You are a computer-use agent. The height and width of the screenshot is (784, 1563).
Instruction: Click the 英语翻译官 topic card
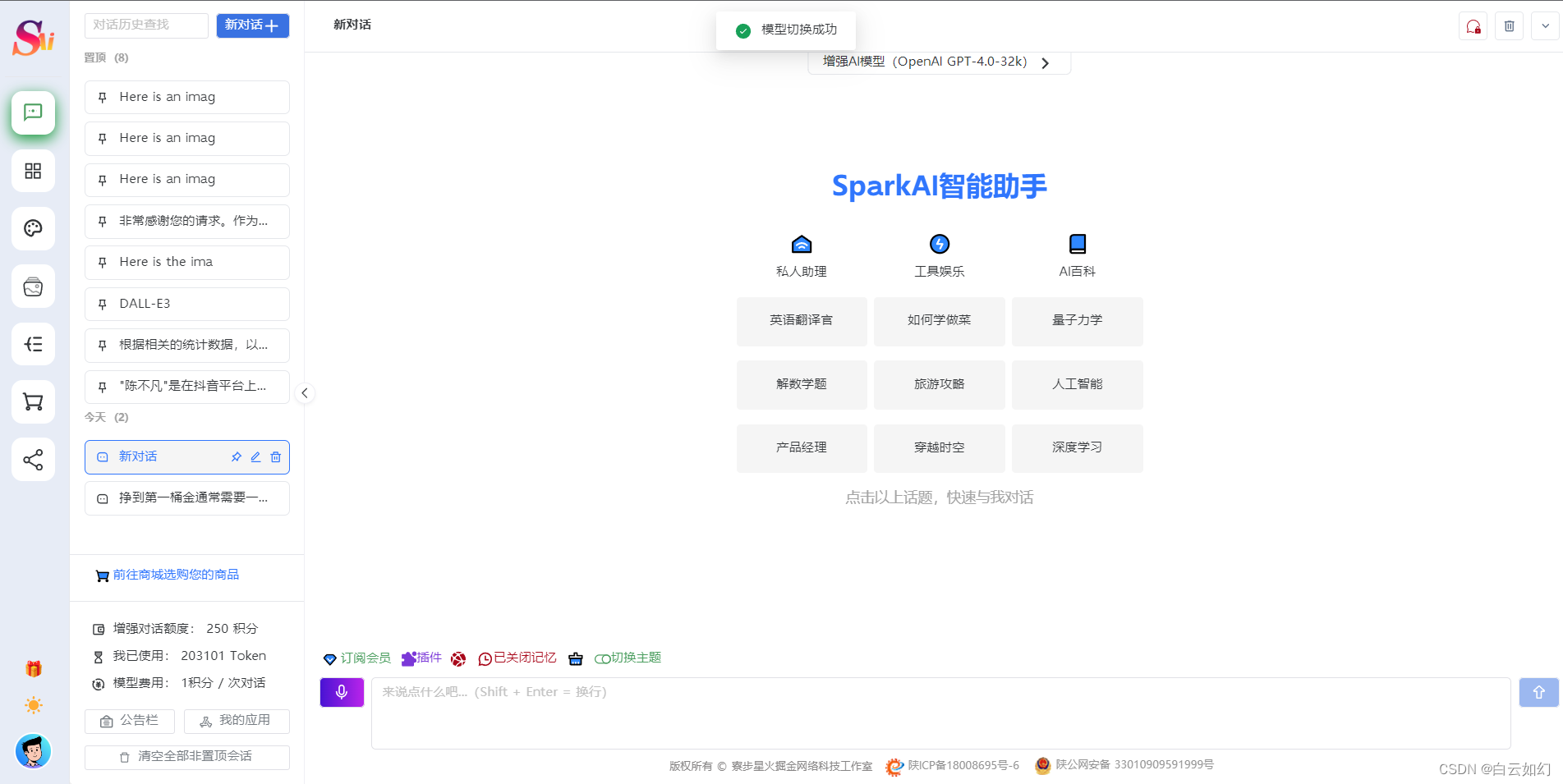(x=802, y=321)
